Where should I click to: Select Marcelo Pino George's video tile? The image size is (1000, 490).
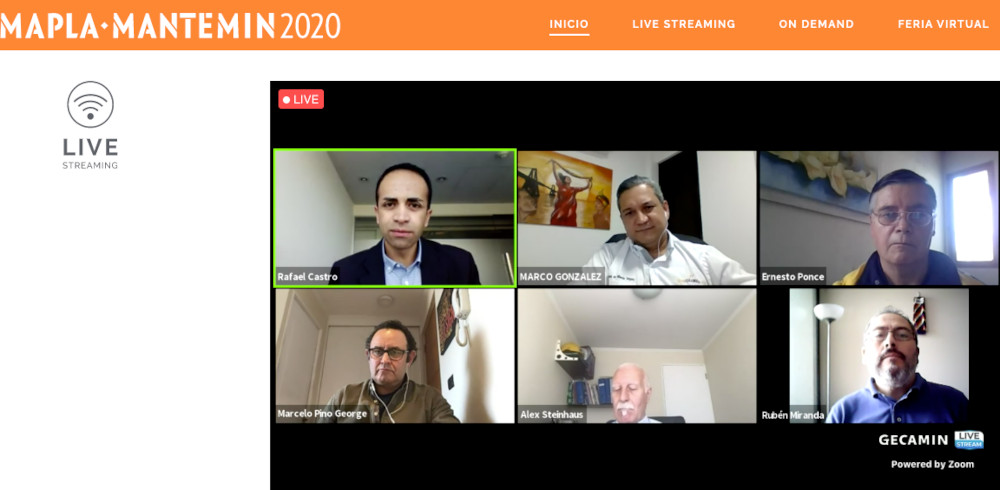[x=395, y=355]
